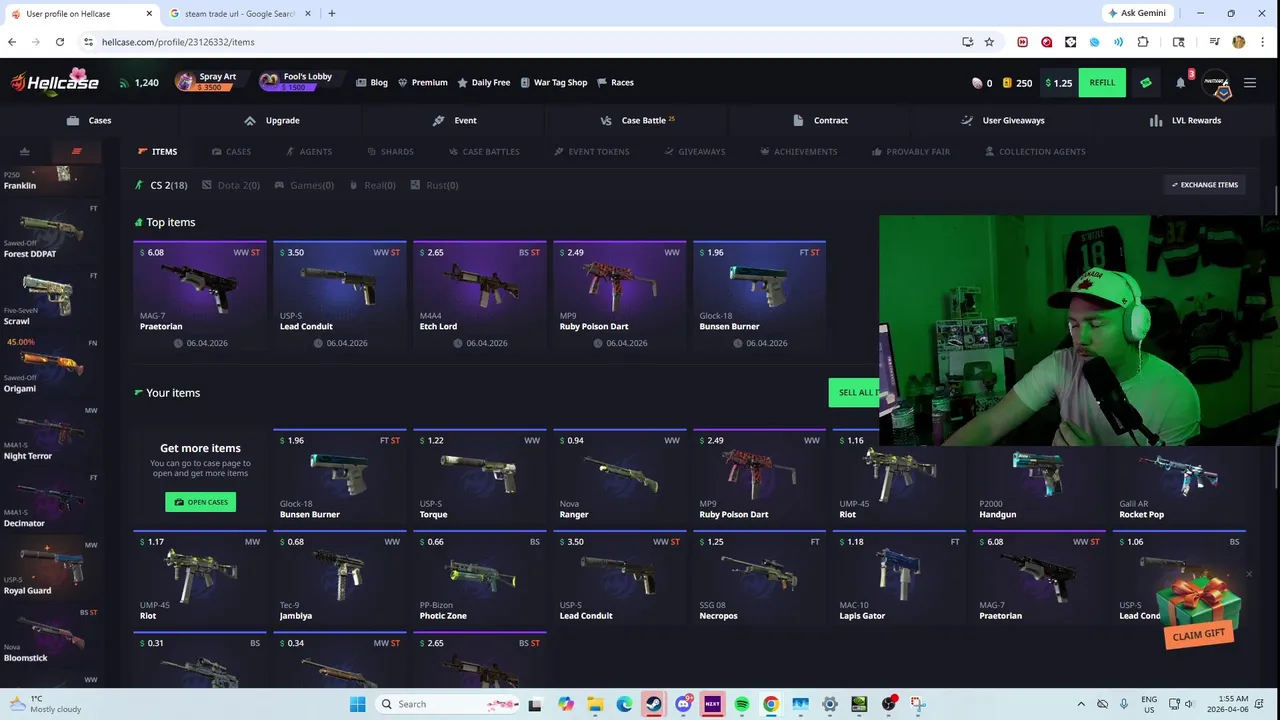Select the Rust(0) game filter
This screenshot has height=720, width=1280.
pyautogui.click(x=435, y=185)
